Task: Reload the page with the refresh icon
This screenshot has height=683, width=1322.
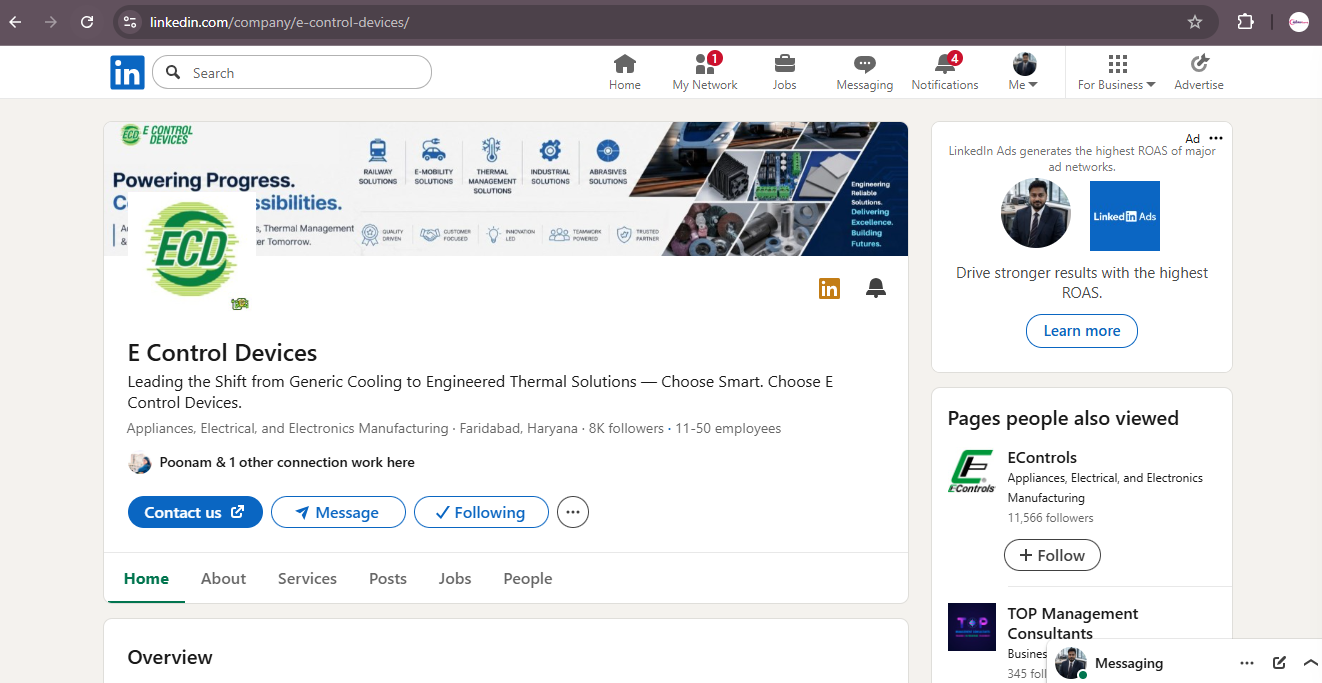Action: point(87,22)
